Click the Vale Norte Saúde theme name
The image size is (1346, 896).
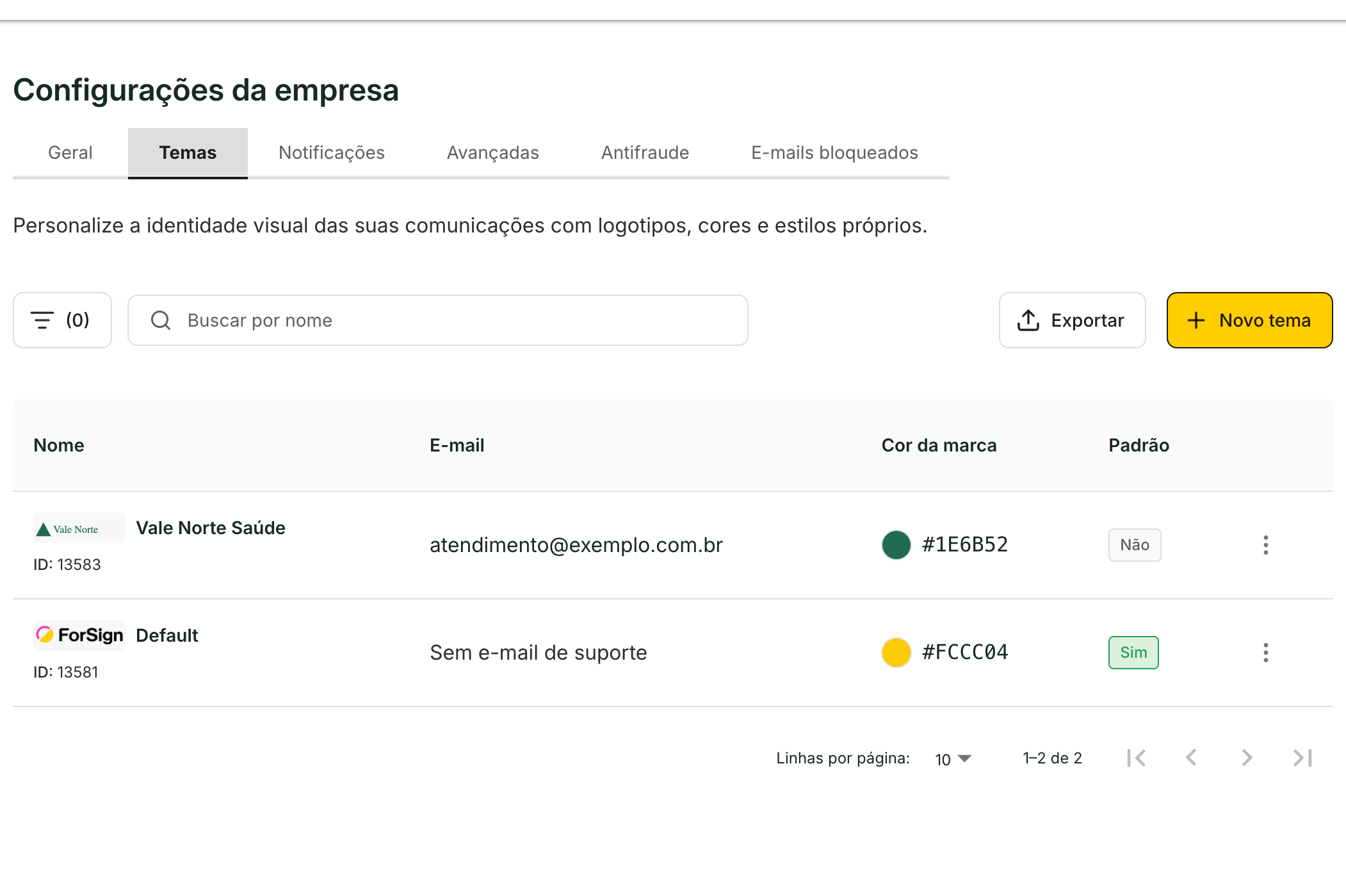point(211,528)
